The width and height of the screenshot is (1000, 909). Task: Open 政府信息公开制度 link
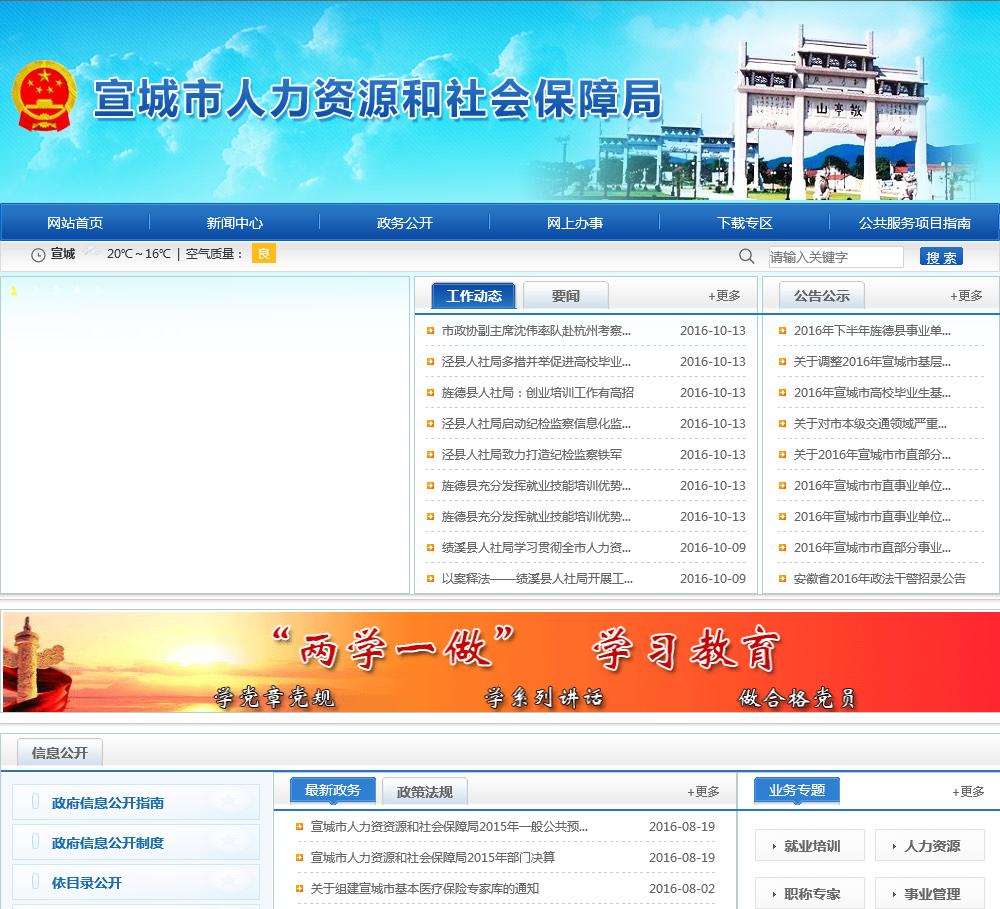(108, 843)
